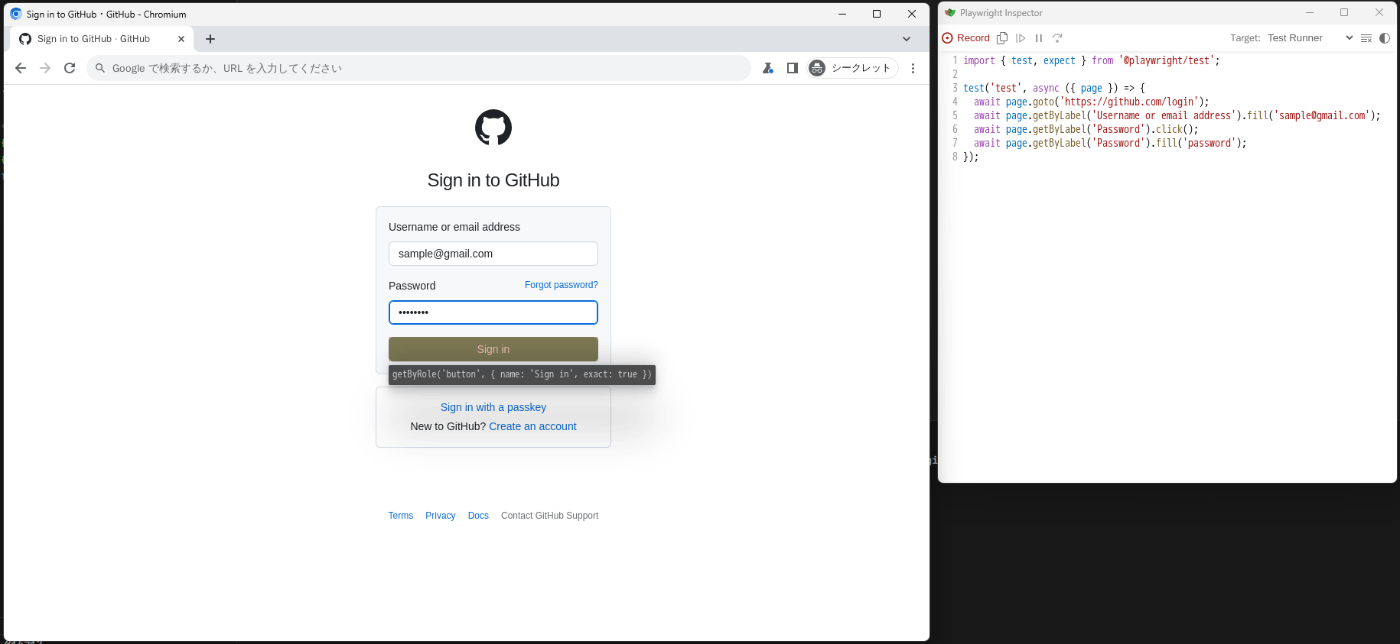Click the import statement on line 1
Image resolution: width=1400 pixels, height=644 pixels.
tap(1092, 60)
